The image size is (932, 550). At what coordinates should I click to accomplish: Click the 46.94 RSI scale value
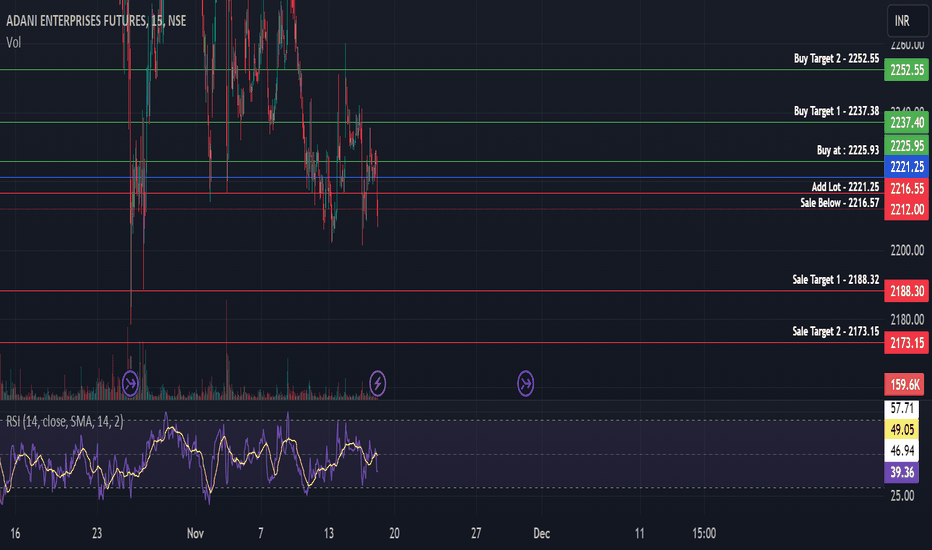pos(902,451)
